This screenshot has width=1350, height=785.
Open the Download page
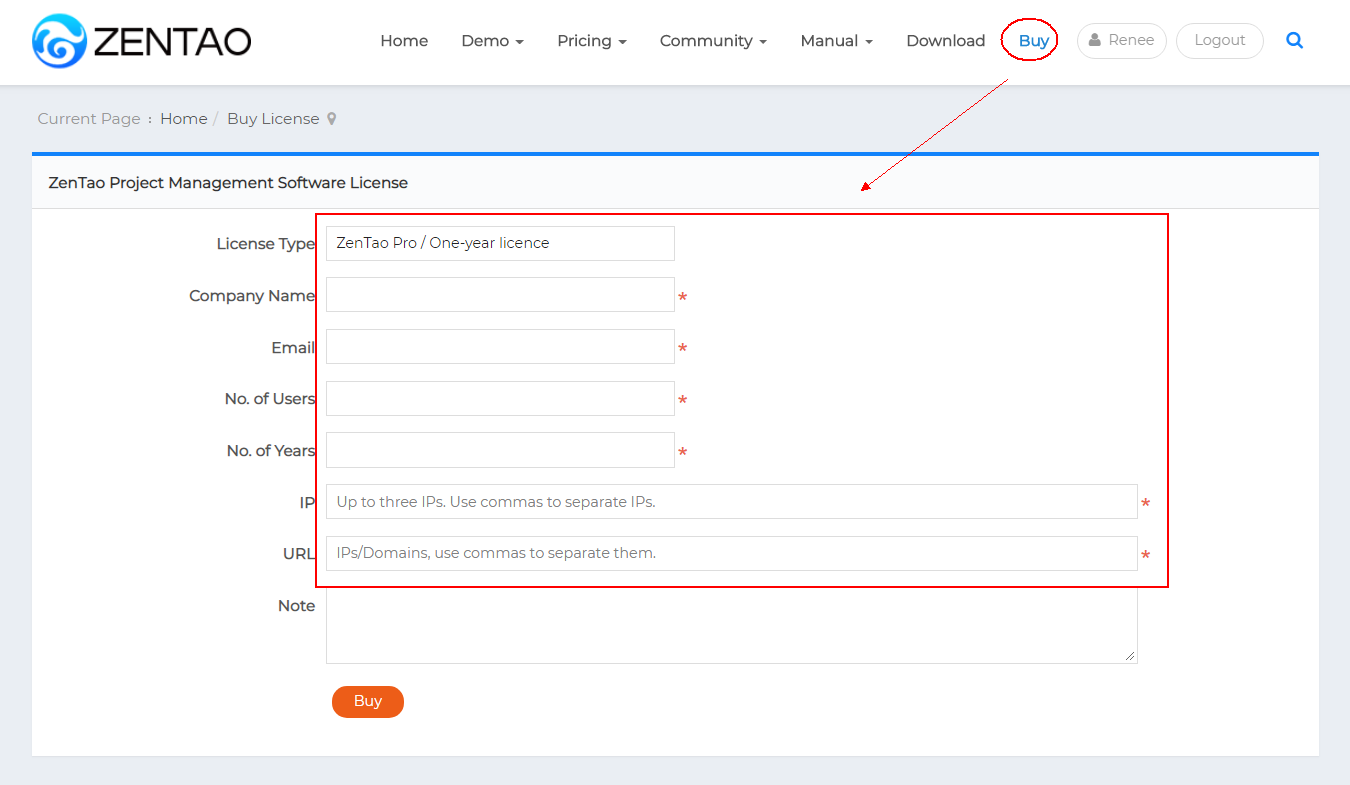click(945, 41)
